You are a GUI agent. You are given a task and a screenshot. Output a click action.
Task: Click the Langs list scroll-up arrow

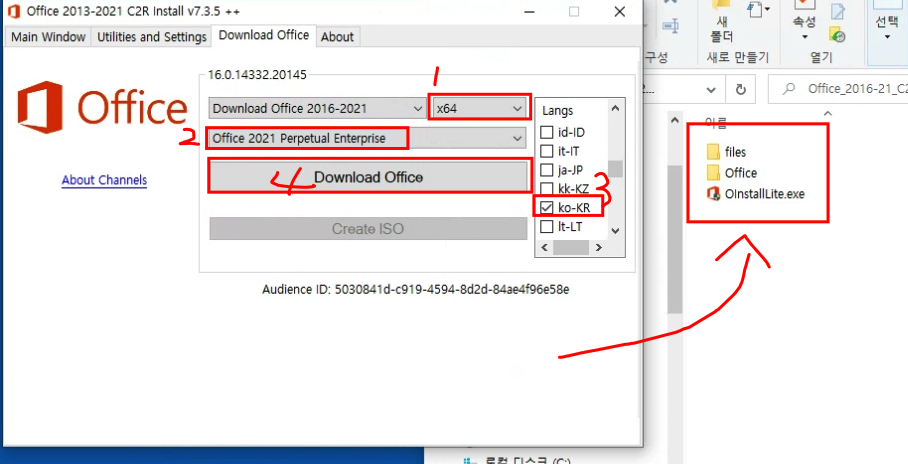[616, 109]
